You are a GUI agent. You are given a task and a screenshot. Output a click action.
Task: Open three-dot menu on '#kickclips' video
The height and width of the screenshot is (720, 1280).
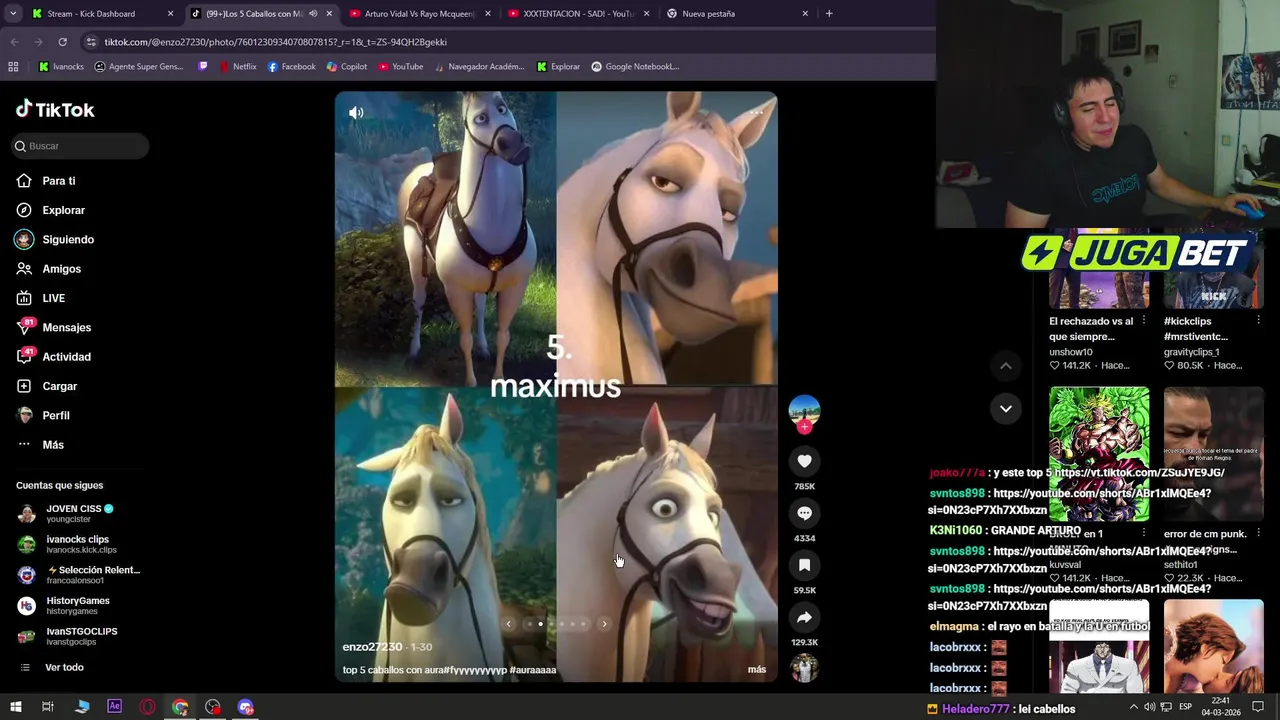click(1258, 321)
